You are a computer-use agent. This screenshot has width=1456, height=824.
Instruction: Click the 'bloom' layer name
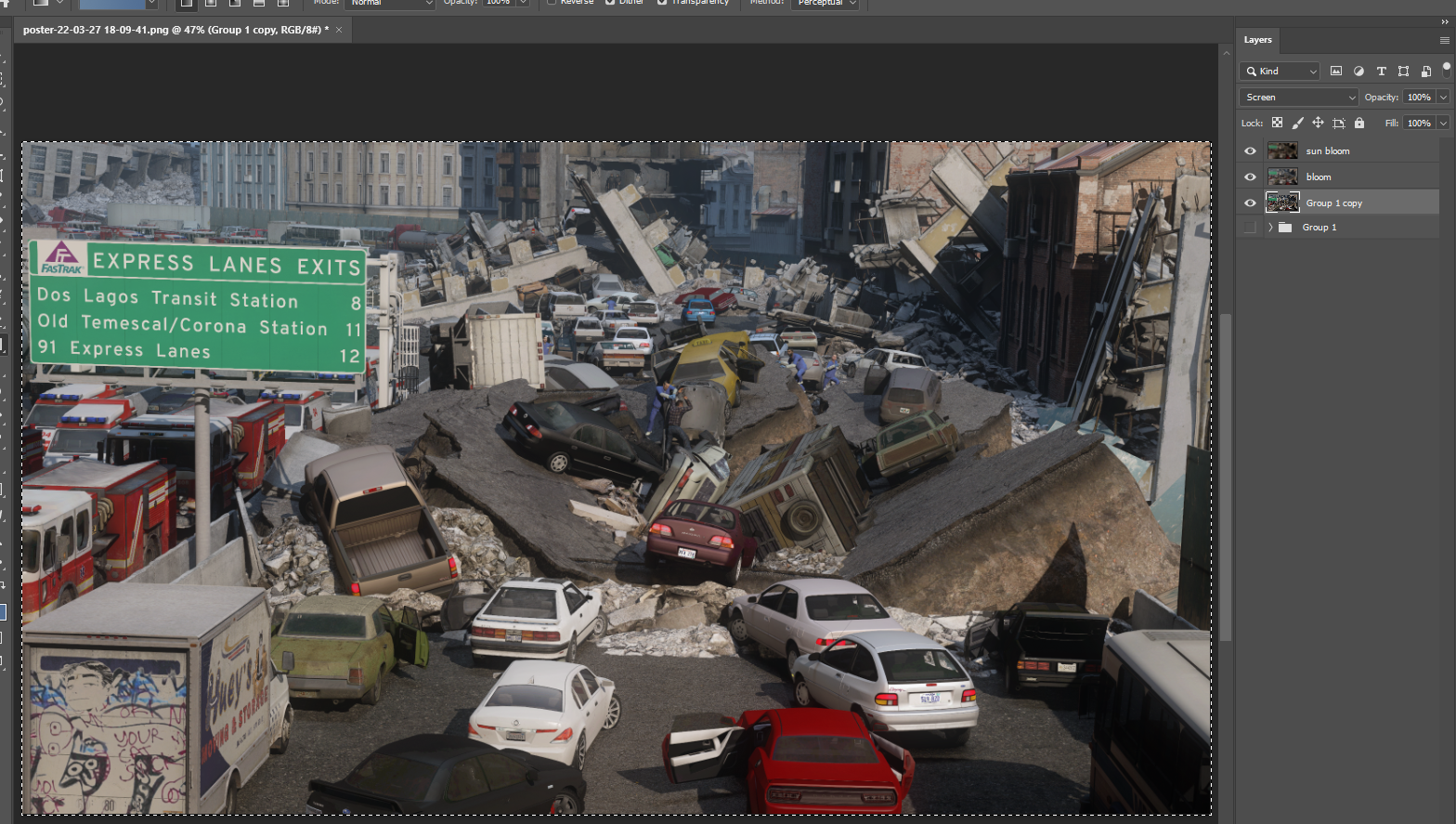(x=1319, y=177)
